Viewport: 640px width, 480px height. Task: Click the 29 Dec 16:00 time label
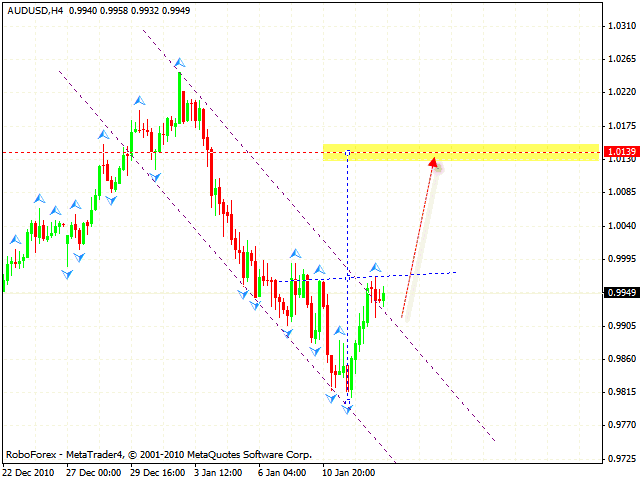coord(158,473)
